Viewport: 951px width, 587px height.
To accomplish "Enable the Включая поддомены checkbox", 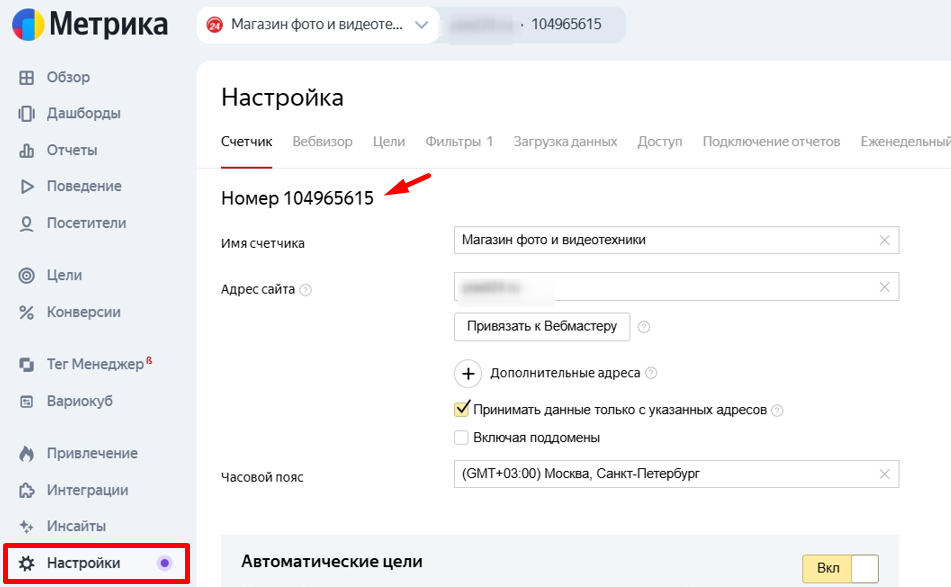I will (x=462, y=437).
